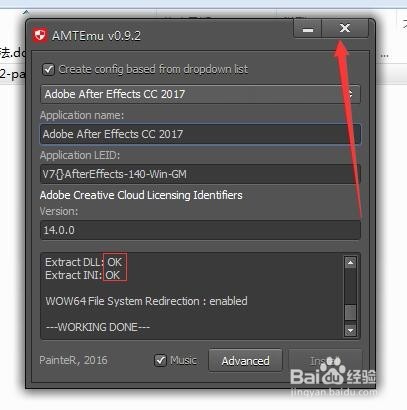Close the AMTEmu v0.9.2 window

[x=345, y=28]
